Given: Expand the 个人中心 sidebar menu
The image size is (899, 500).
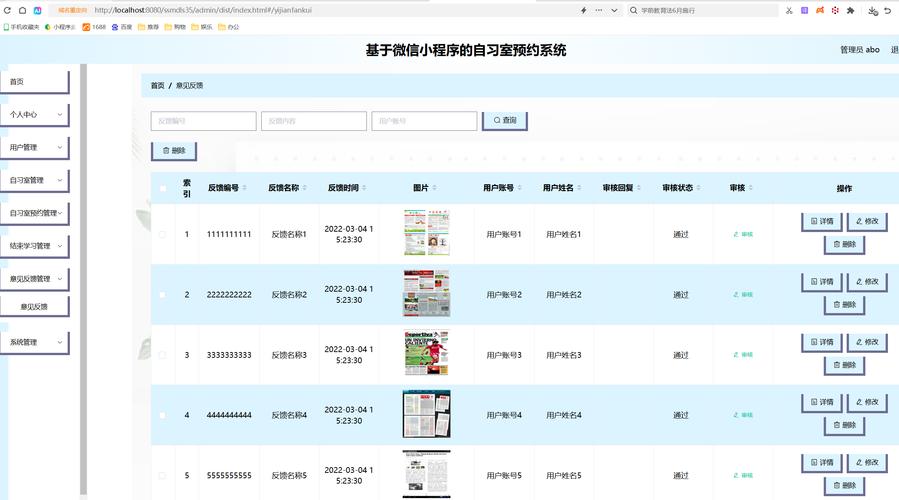Looking at the screenshot, I should pos(34,115).
